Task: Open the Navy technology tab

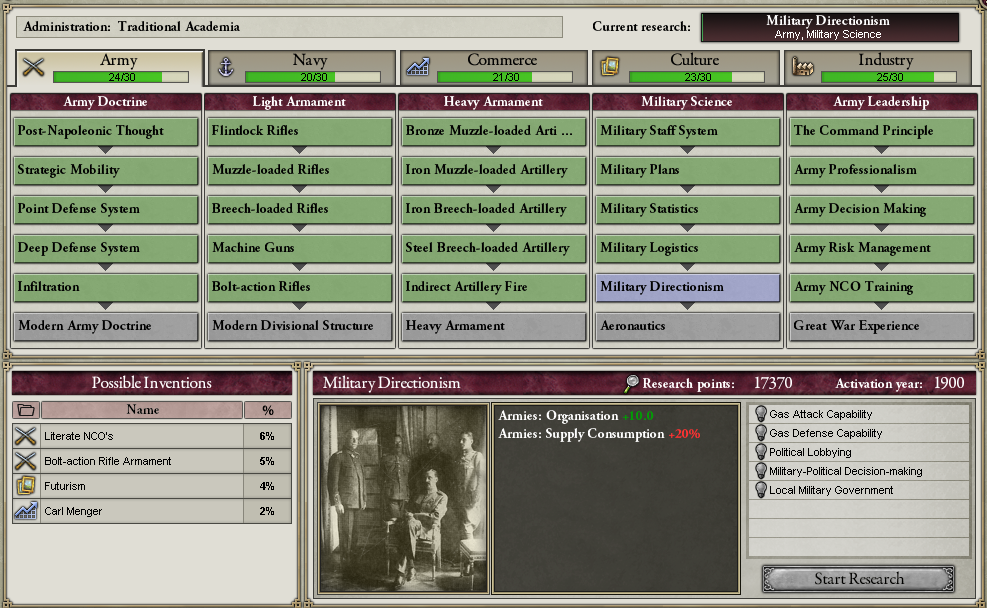Action: 302,67
